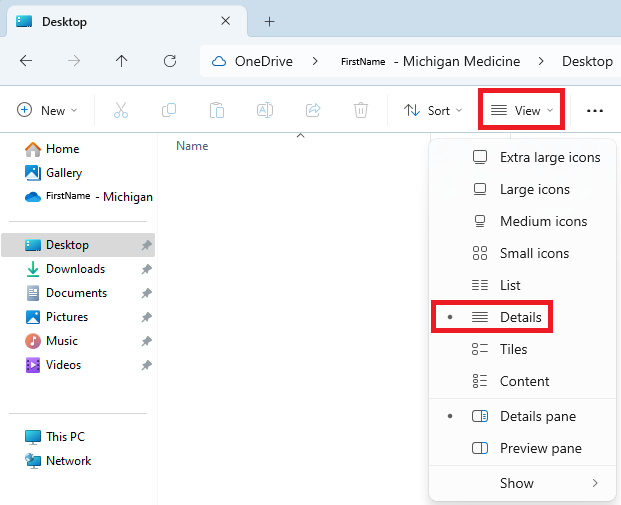The height and width of the screenshot is (505, 621).
Task: Choose Extra large icons view
Action: pyautogui.click(x=549, y=157)
